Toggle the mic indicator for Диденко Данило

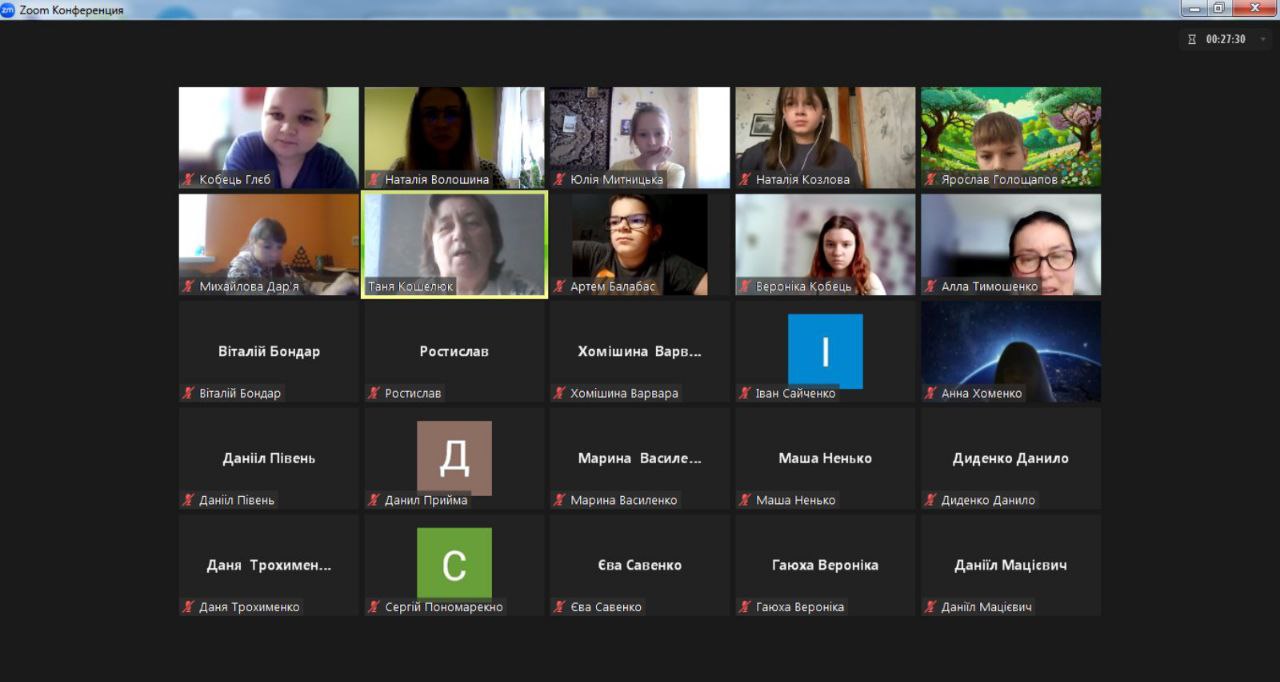tap(930, 500)
